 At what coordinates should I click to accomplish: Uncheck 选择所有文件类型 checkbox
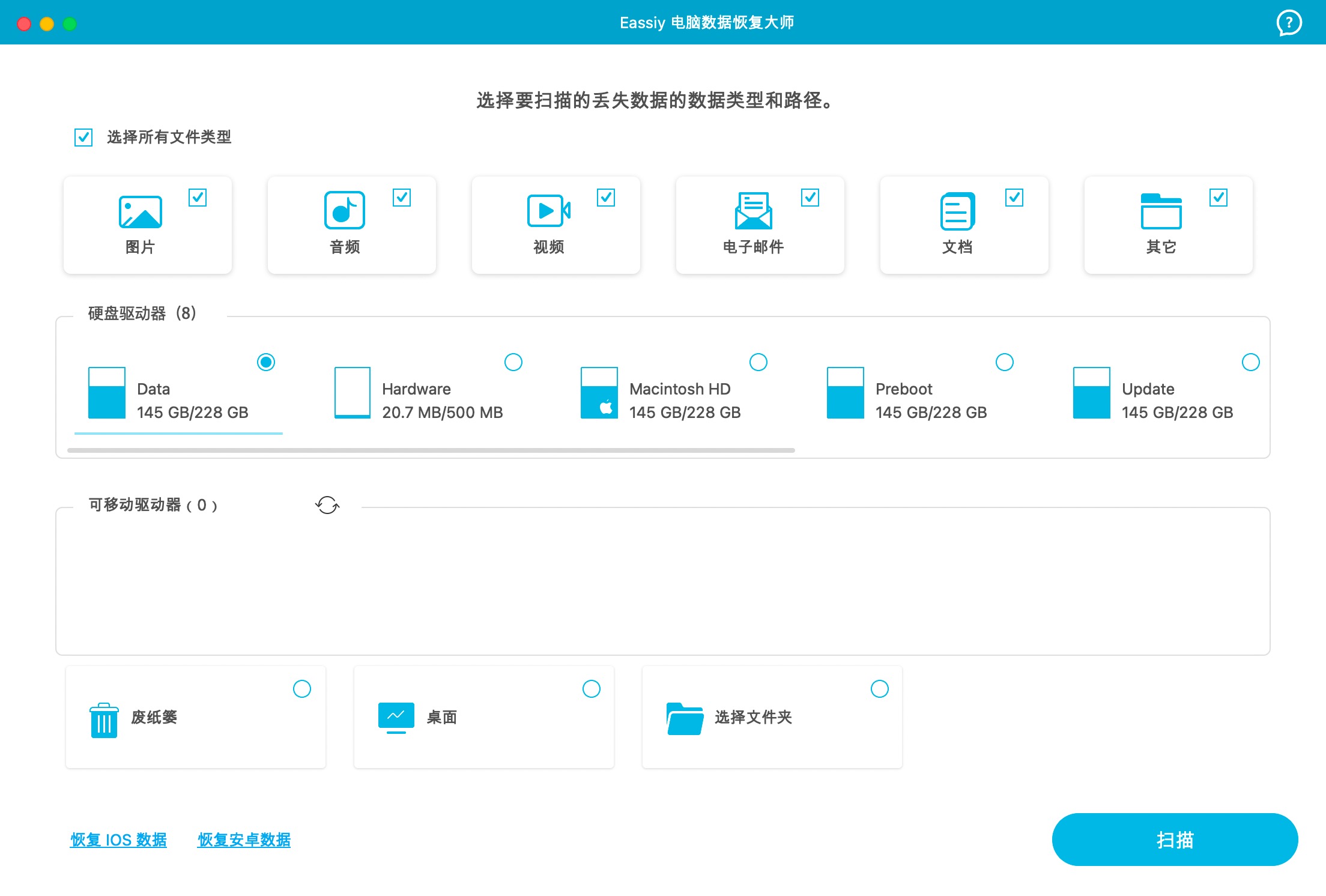pos(83,138)
